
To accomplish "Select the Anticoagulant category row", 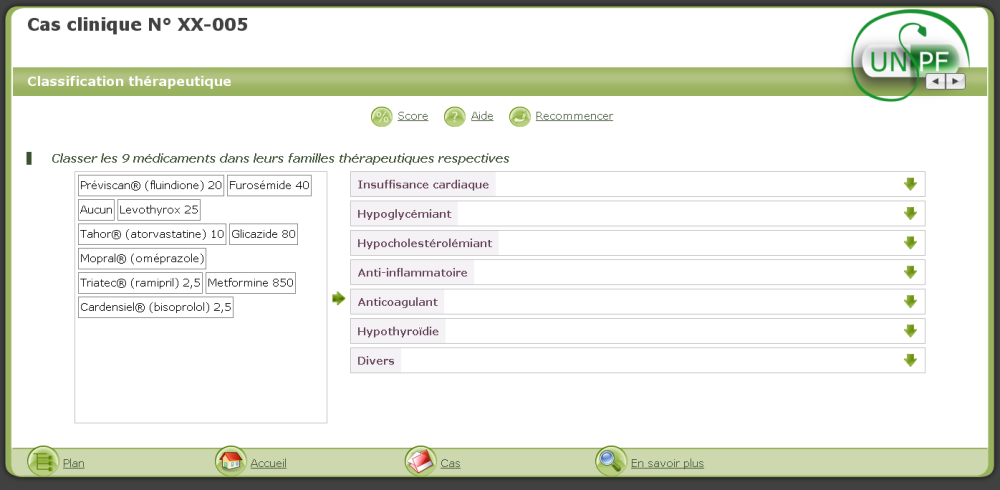I will (637, 302).
